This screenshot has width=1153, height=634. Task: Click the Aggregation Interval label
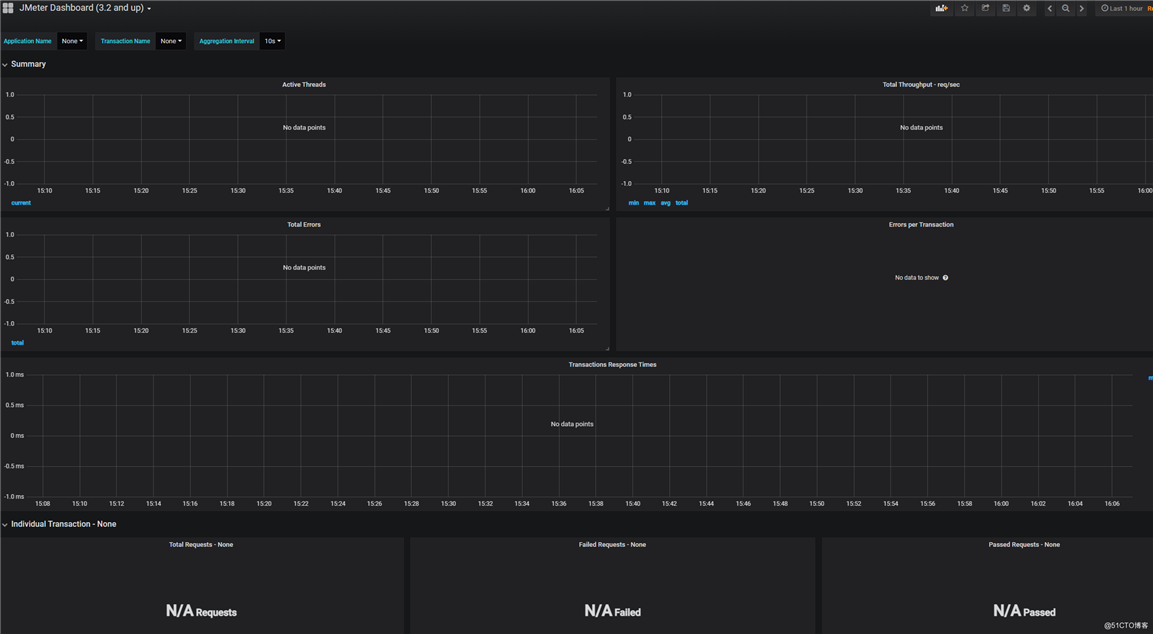(x=226, y=41)
